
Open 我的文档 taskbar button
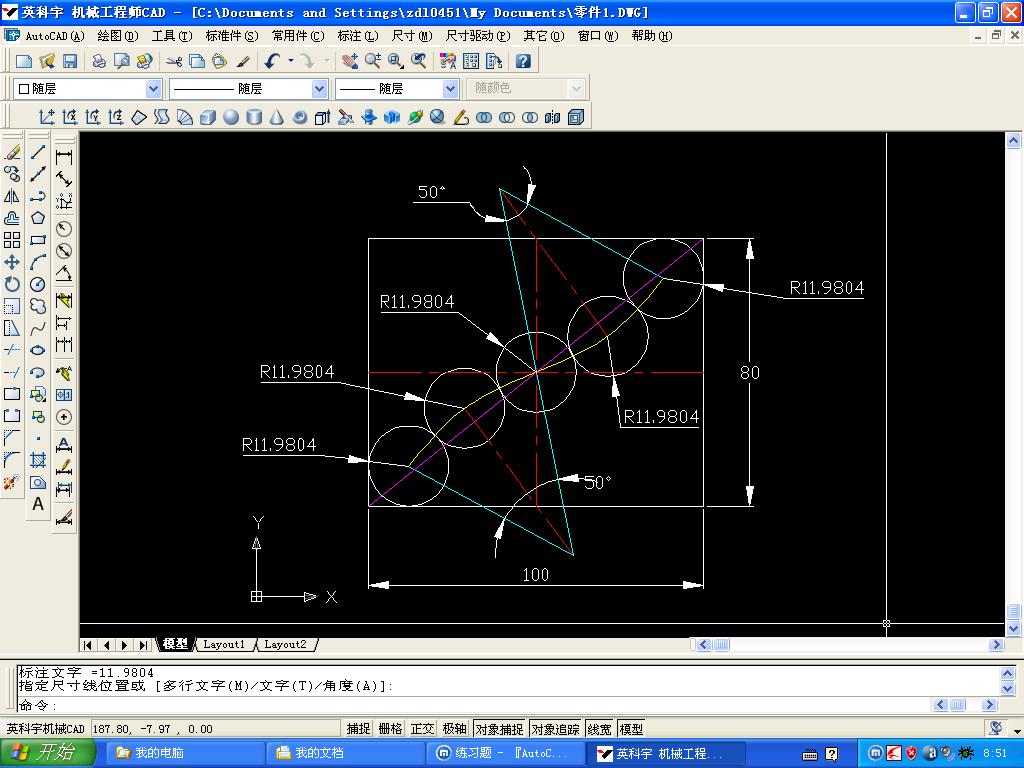(x=345, y=753)
